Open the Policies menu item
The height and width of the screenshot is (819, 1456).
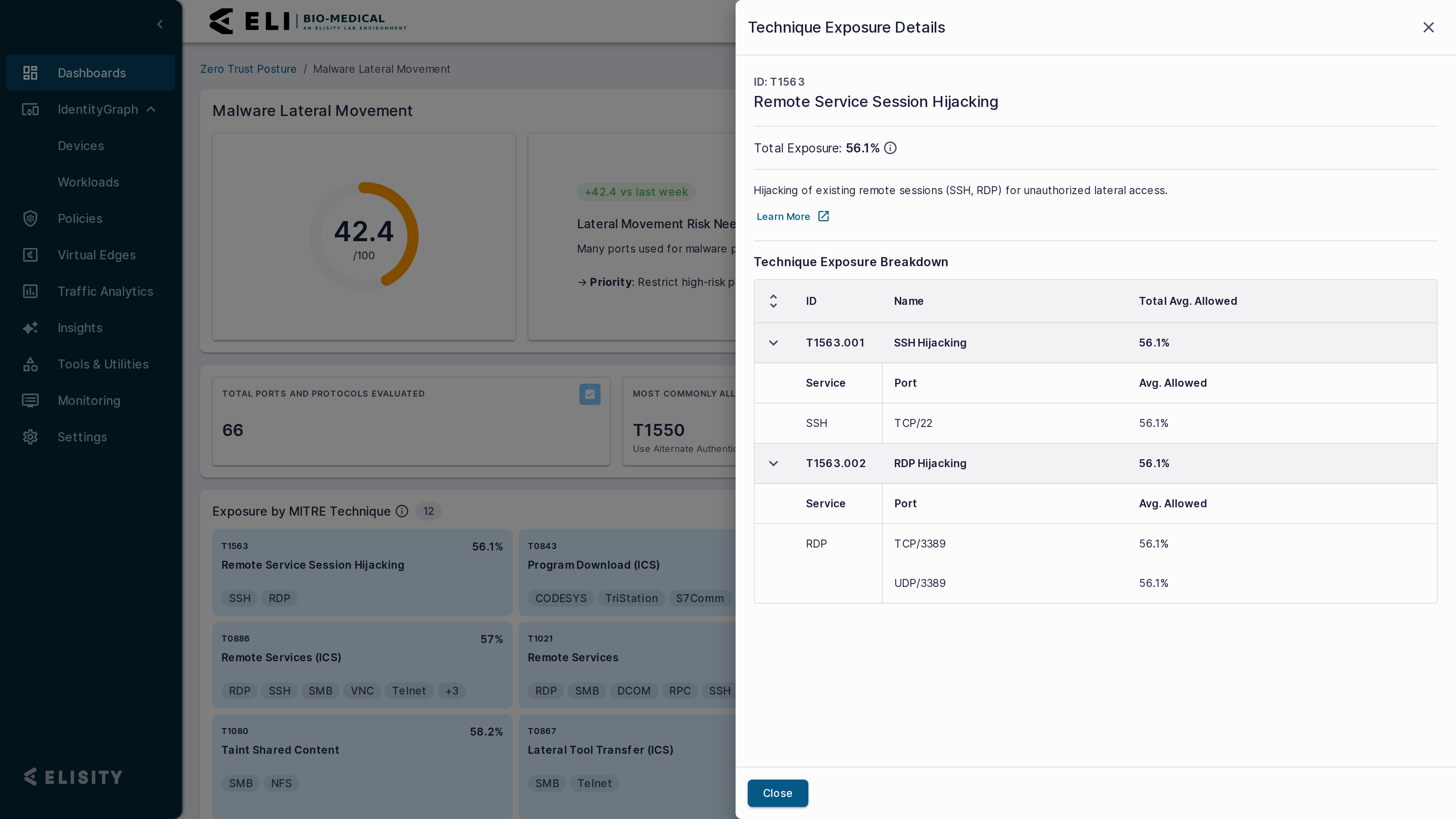tap(91, 219)
